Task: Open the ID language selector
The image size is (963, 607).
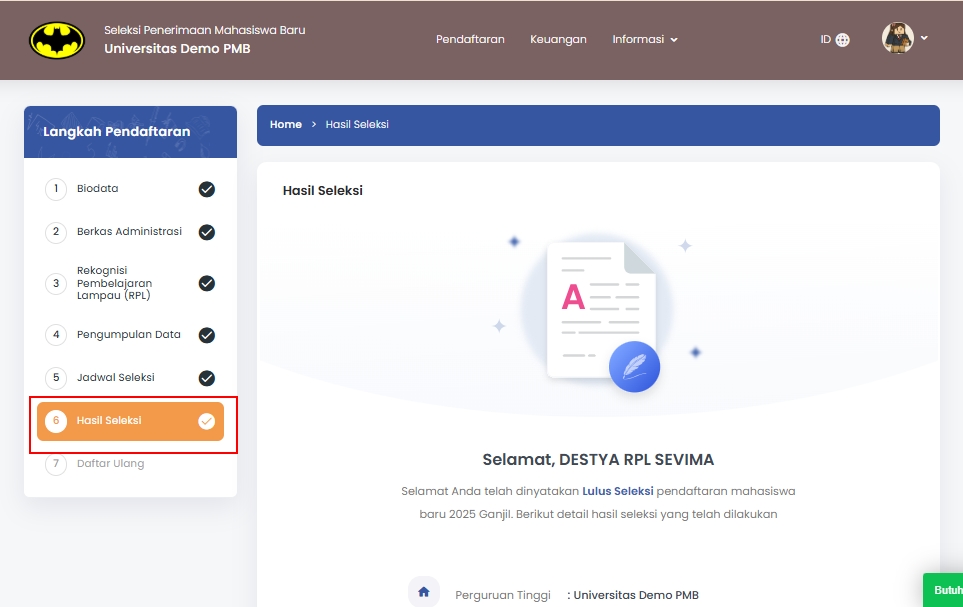Action: click(826, 40)
